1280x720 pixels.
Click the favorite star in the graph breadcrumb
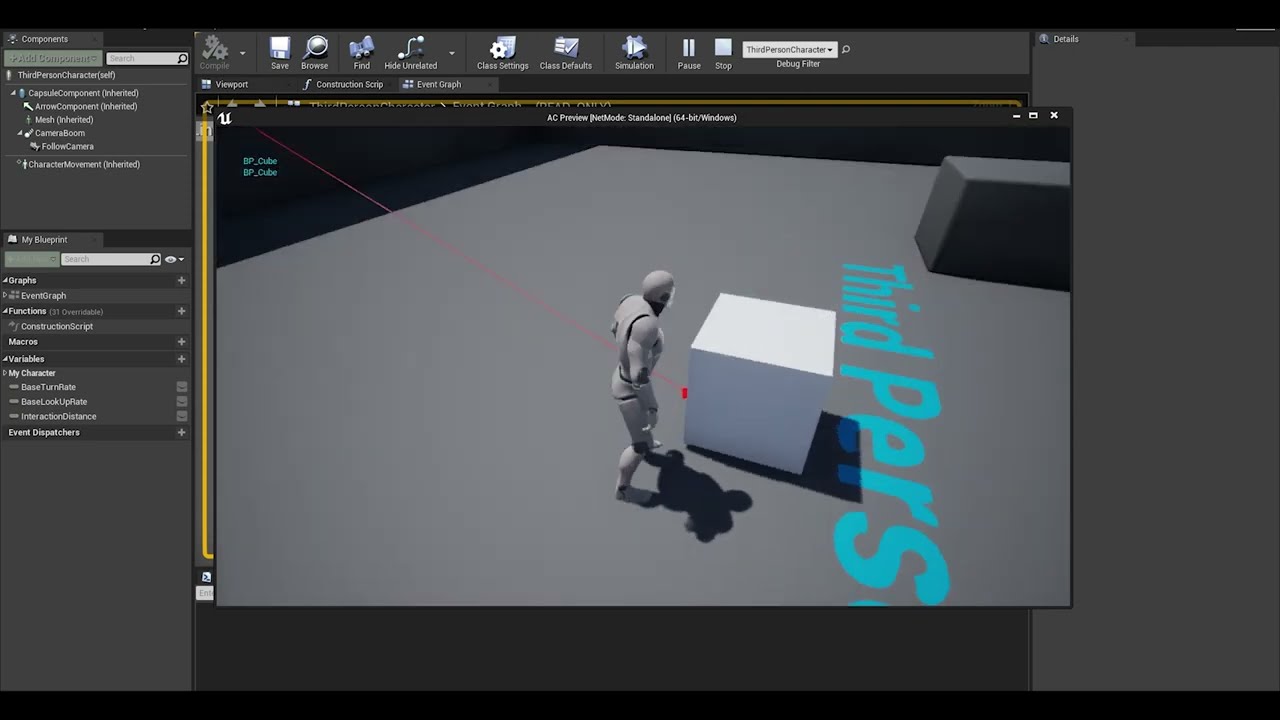(x=208, y=106)
